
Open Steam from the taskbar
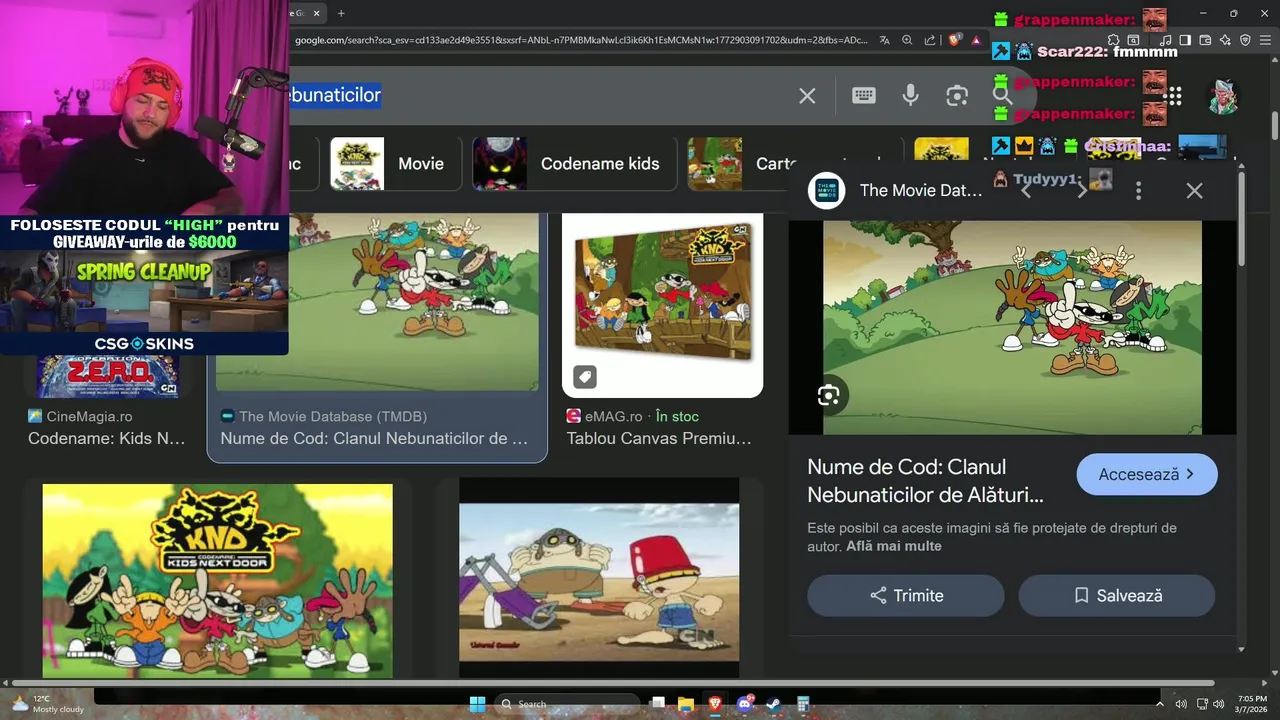pos(773,704)
